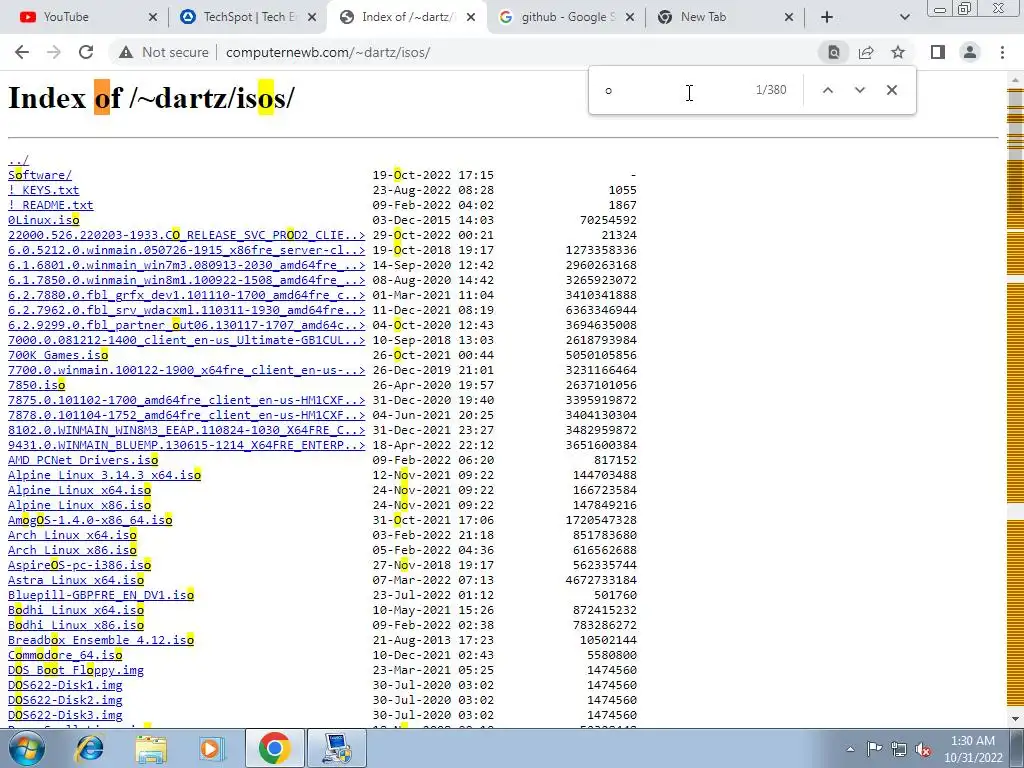The image size is (1024, 768).
Task: Click the Not secure warning icon
Action: click(126, 52)
